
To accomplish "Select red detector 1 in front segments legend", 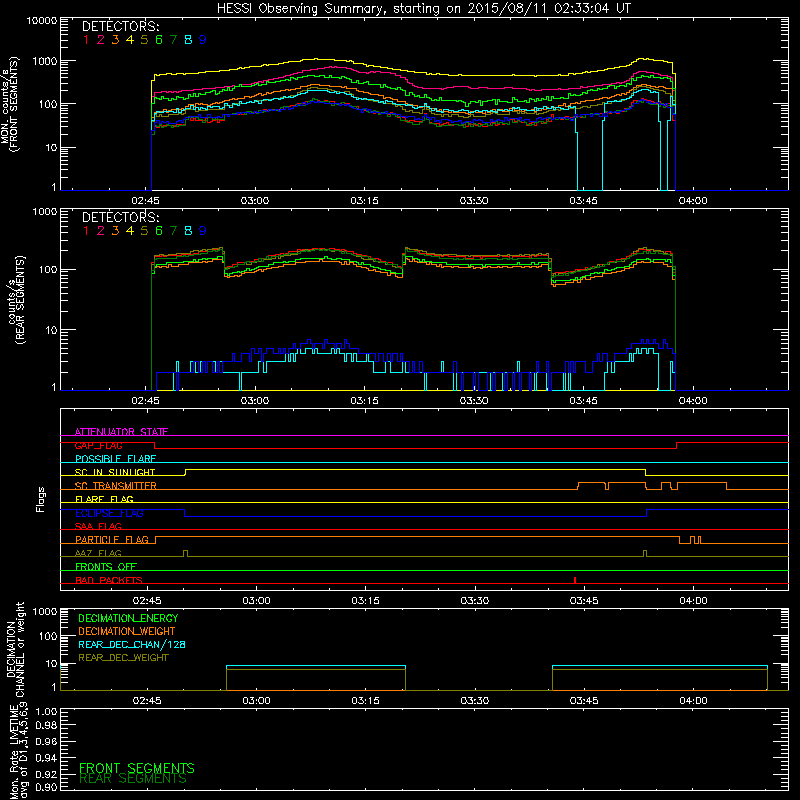I will (x=86, y=40).
